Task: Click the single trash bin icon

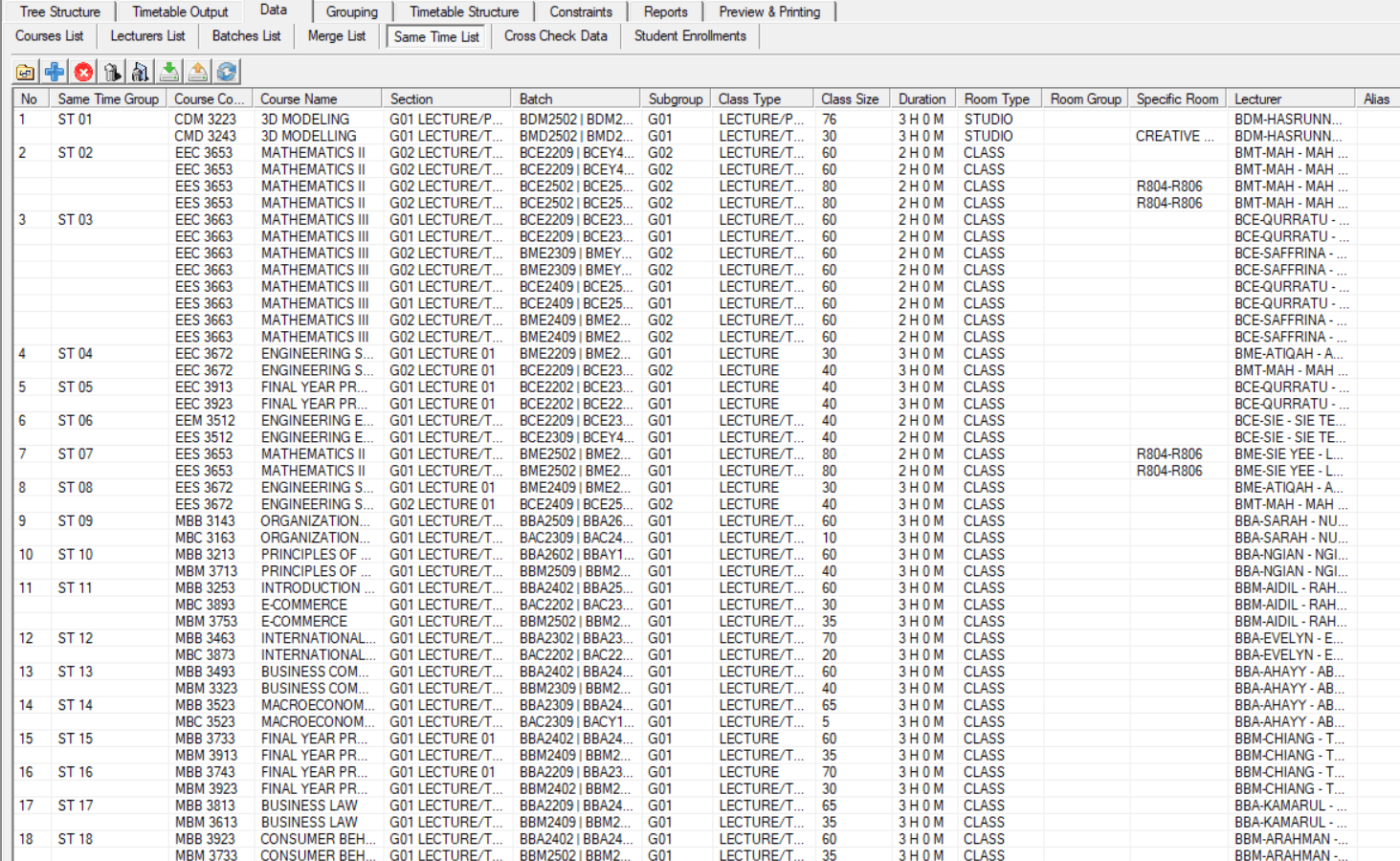Action: (x=112, y=72)
